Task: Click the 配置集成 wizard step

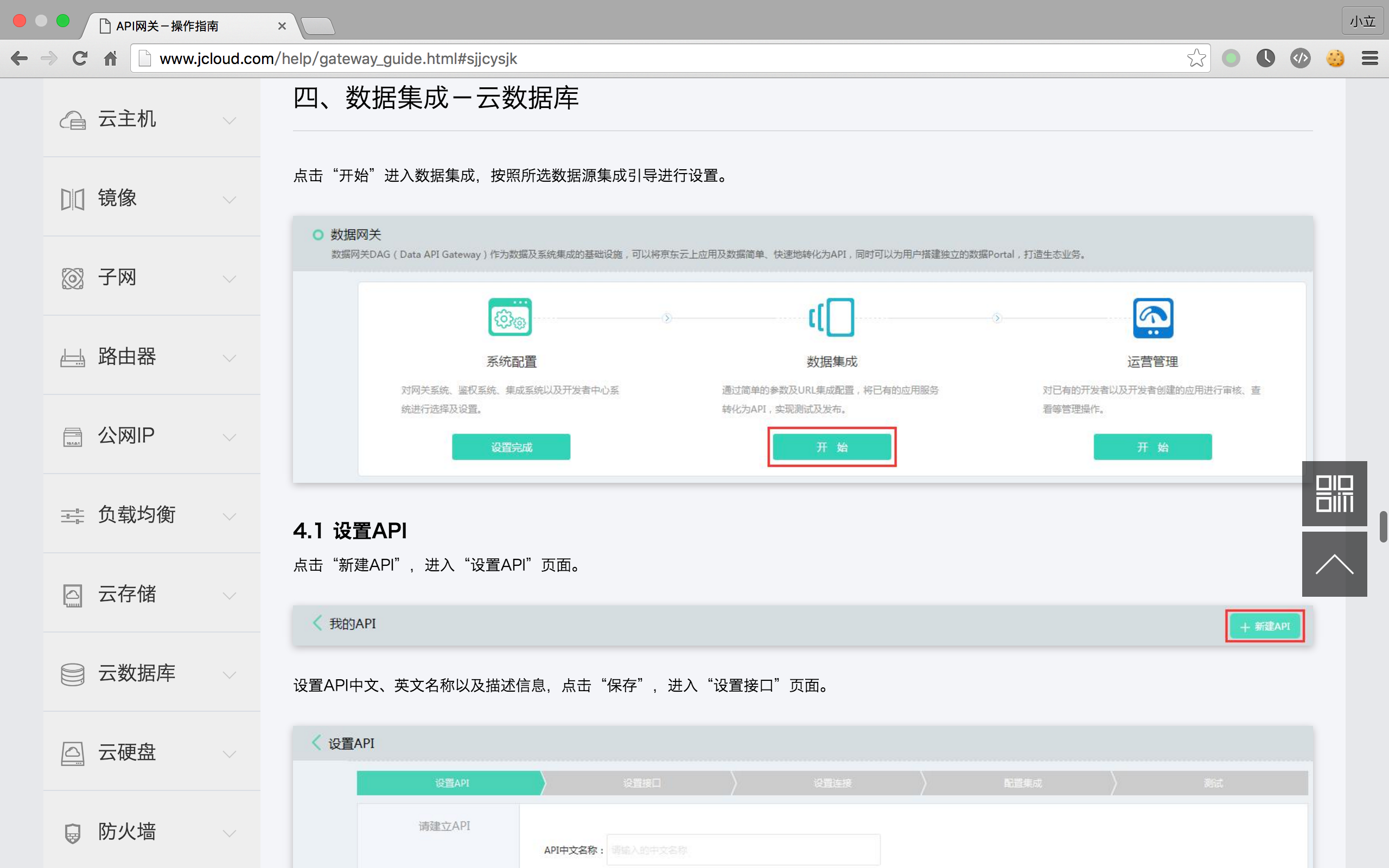Action: pos(1022,783)
